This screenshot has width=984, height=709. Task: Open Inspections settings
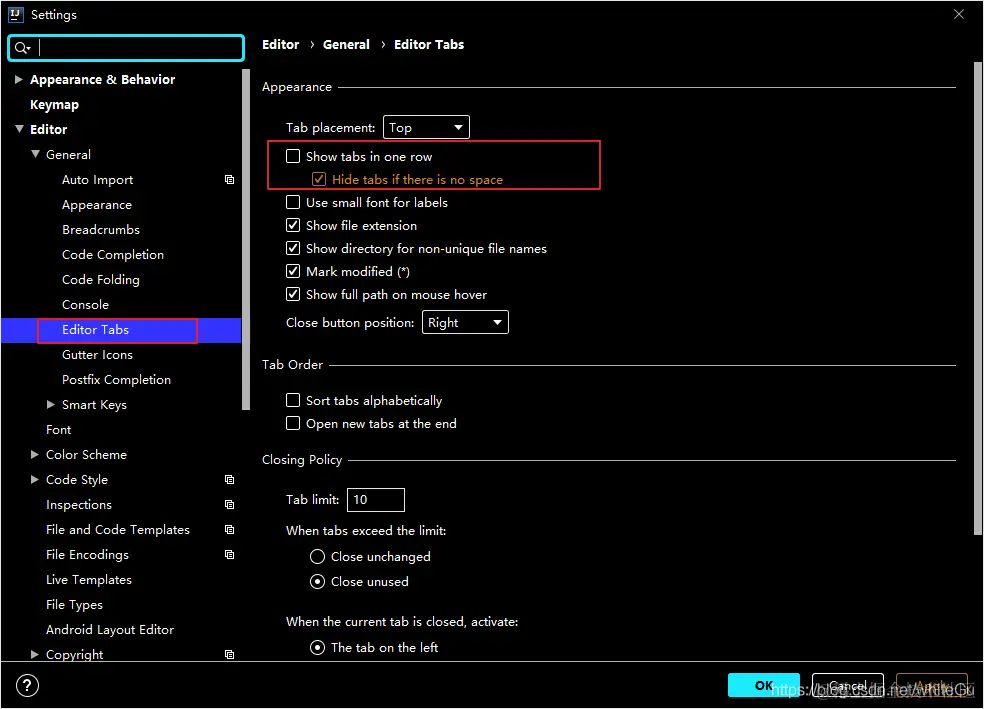[x=78, y=504]
